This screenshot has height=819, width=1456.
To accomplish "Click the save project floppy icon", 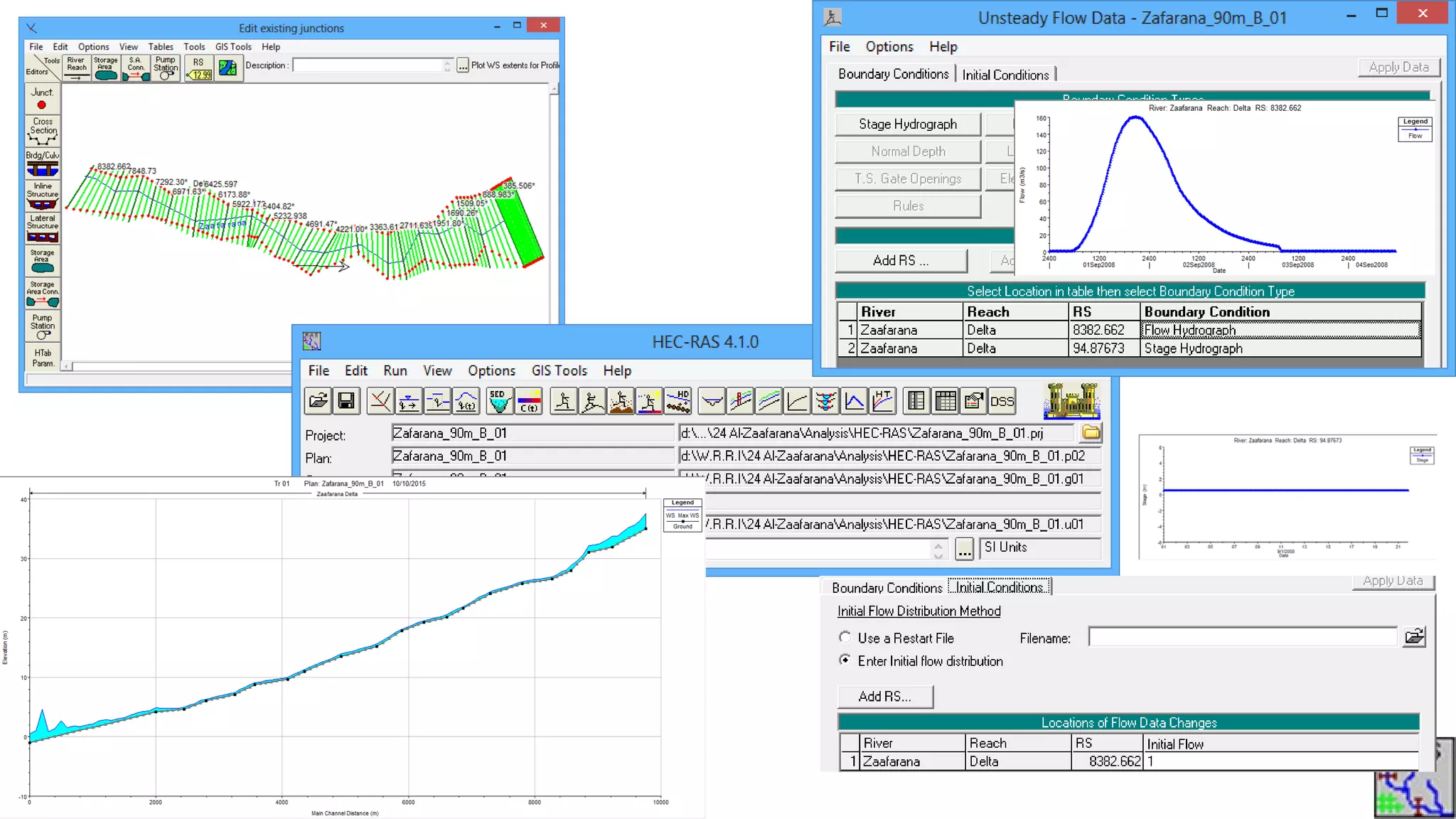I will pyautogui.click(x=346, y=401).
